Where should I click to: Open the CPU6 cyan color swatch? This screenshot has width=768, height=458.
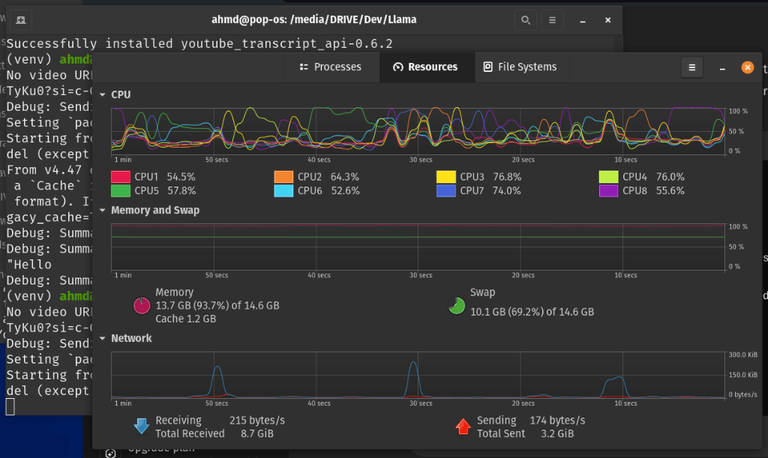tap(284, 191)
